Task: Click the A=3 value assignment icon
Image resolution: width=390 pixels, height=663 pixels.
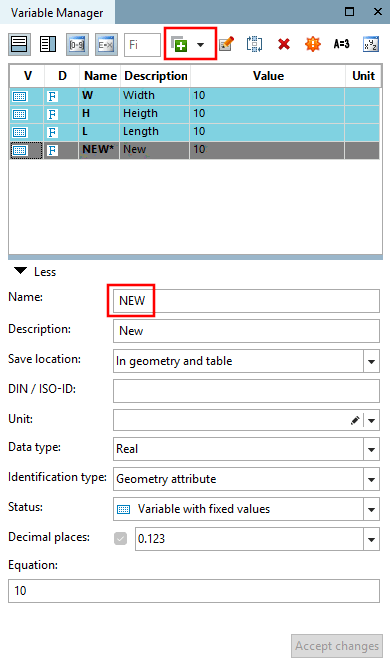Action: click(341, 44)
